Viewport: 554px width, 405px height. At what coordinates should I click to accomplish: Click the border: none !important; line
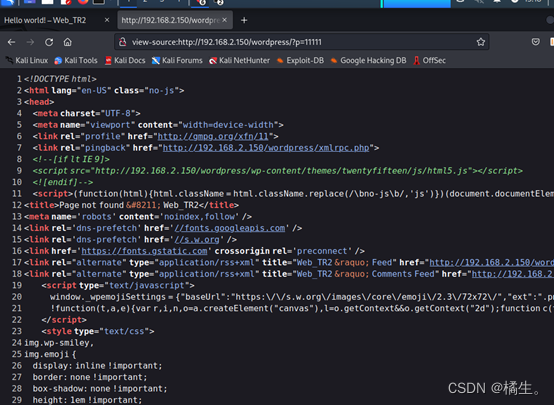(90, 377)
